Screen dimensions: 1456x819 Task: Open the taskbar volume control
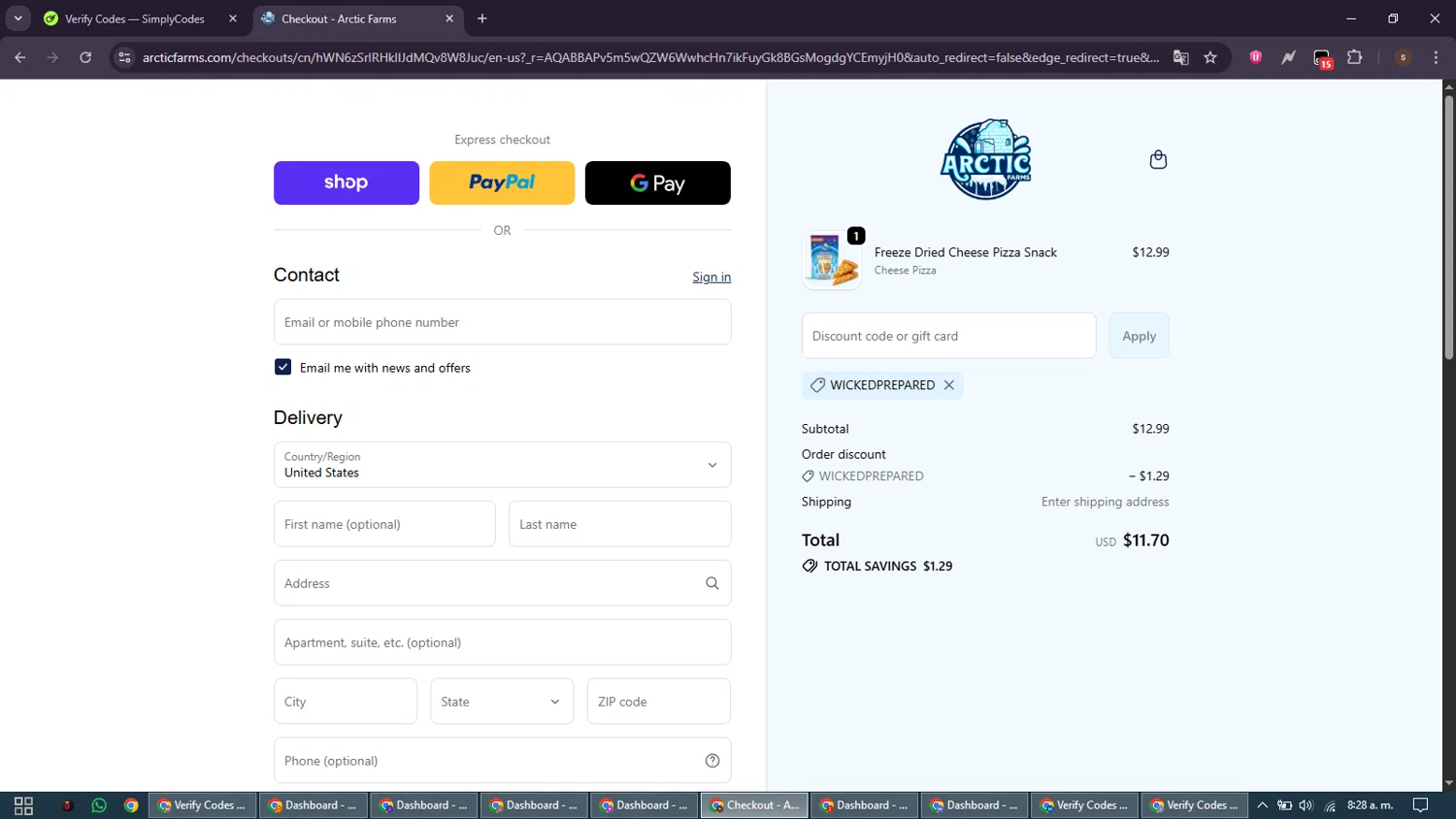pyautogui.click(x=1306, y=805)
